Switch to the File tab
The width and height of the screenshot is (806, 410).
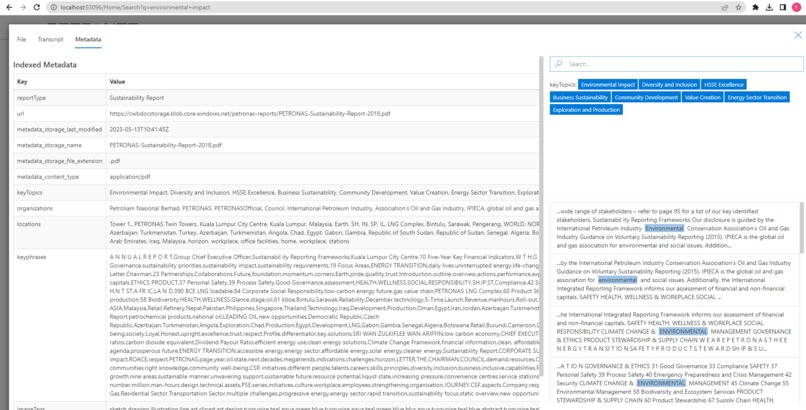coord(21,39)
